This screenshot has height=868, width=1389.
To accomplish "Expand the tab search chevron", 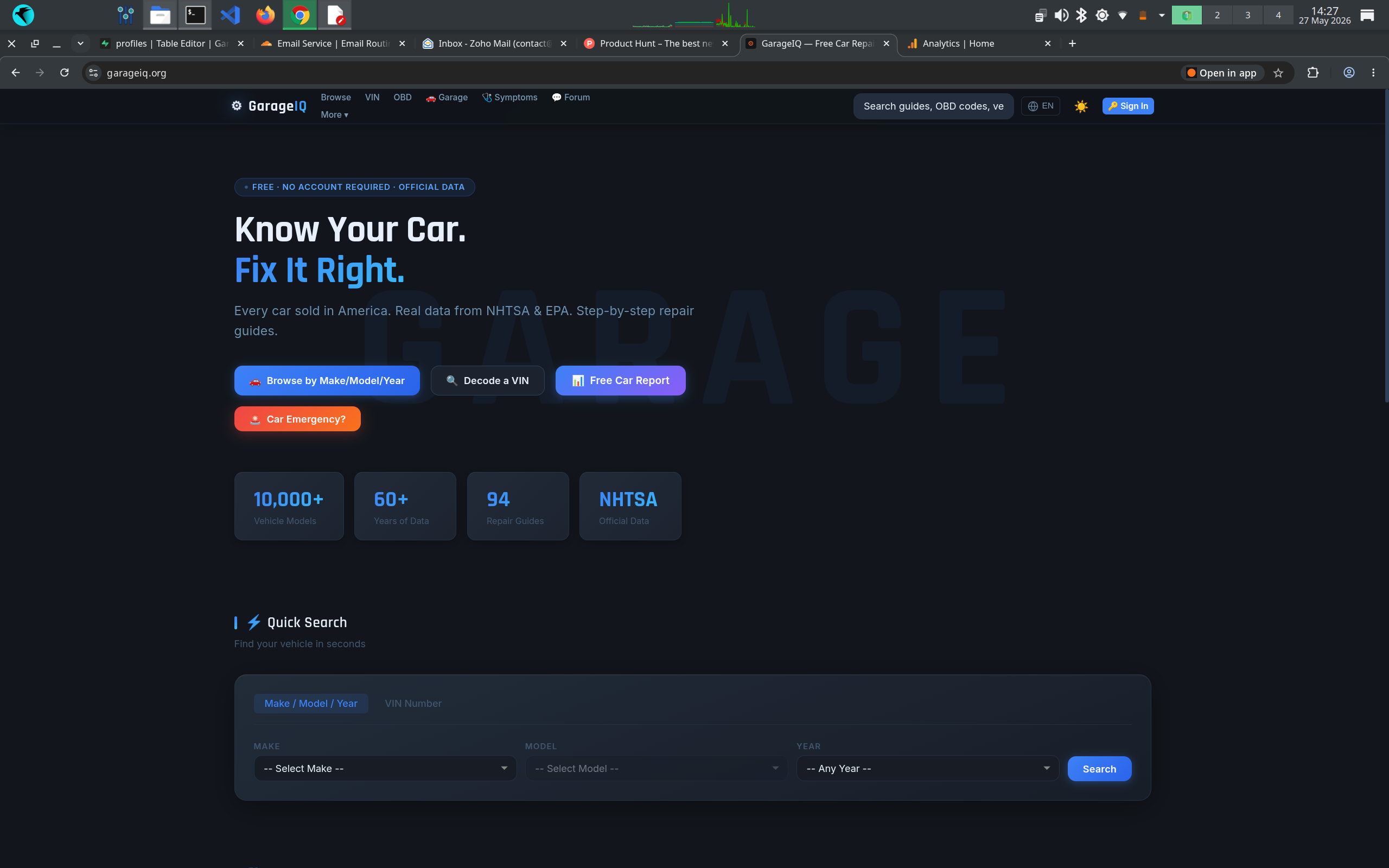I will click(x=80, y=43).
